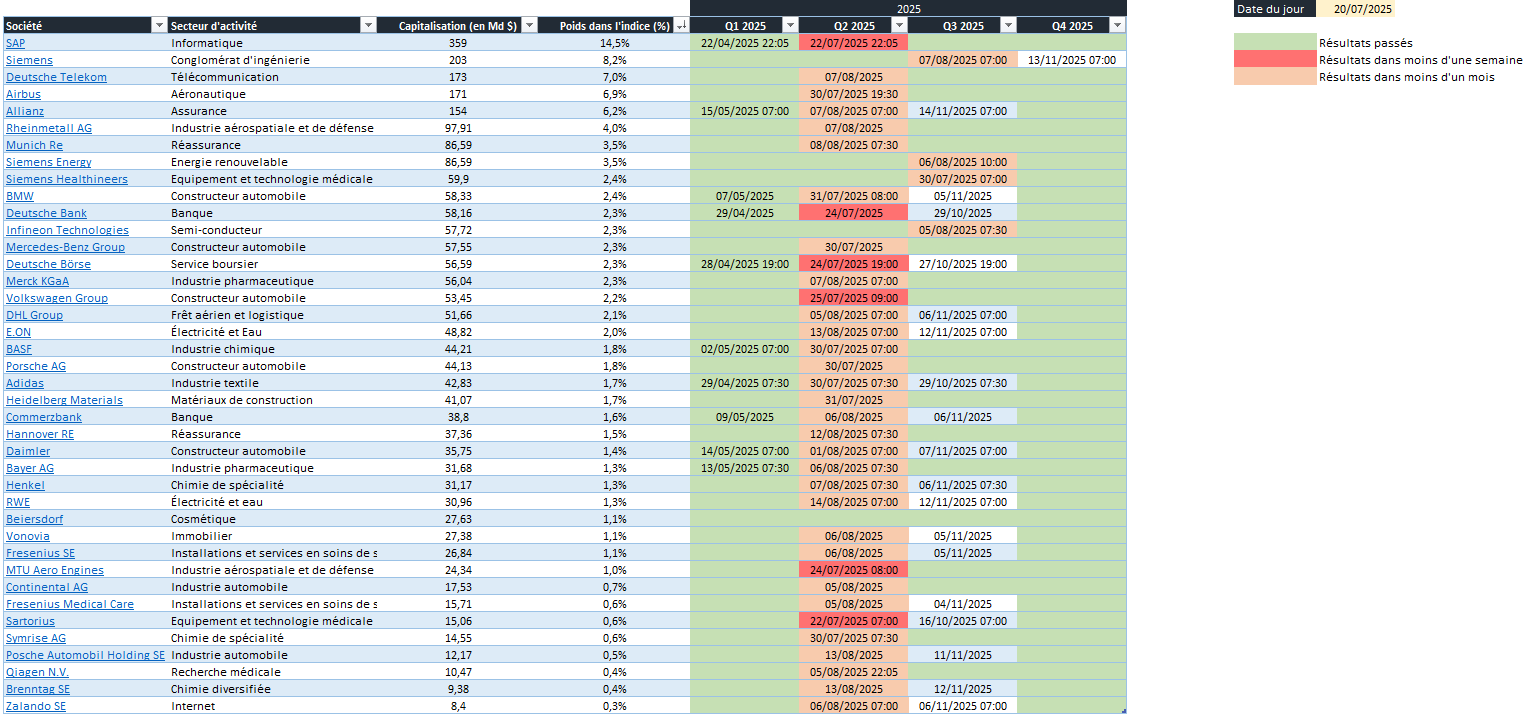Open the MTU Aero Engines link
Image resolution: width=1525 pixels, height=716 pixels.
[55, 570]
